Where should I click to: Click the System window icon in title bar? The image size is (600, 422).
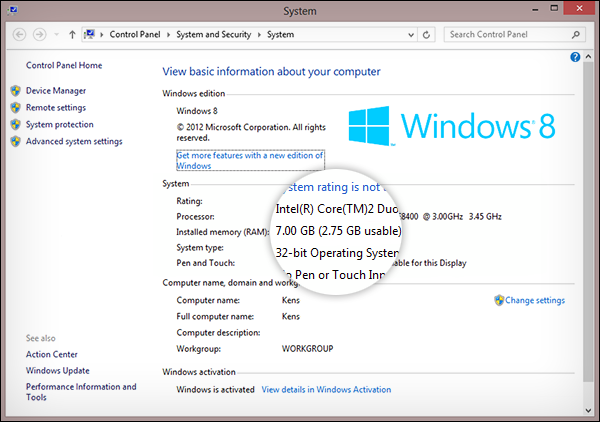coord(12,10)
